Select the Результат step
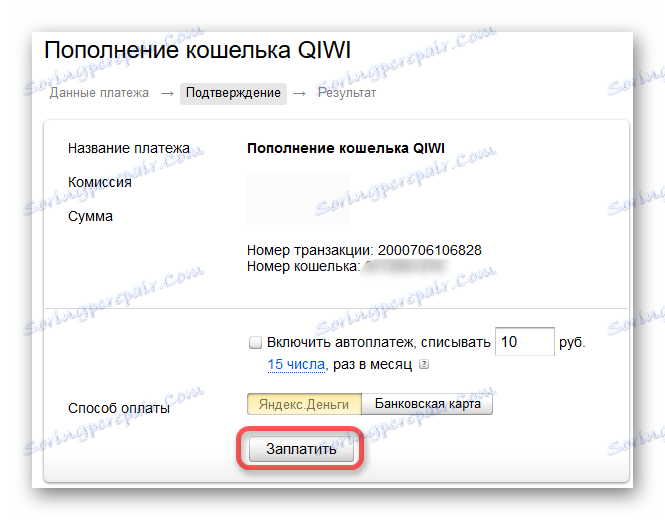Image resolution: width=665 pixels, height=520 pixels. 347,93
